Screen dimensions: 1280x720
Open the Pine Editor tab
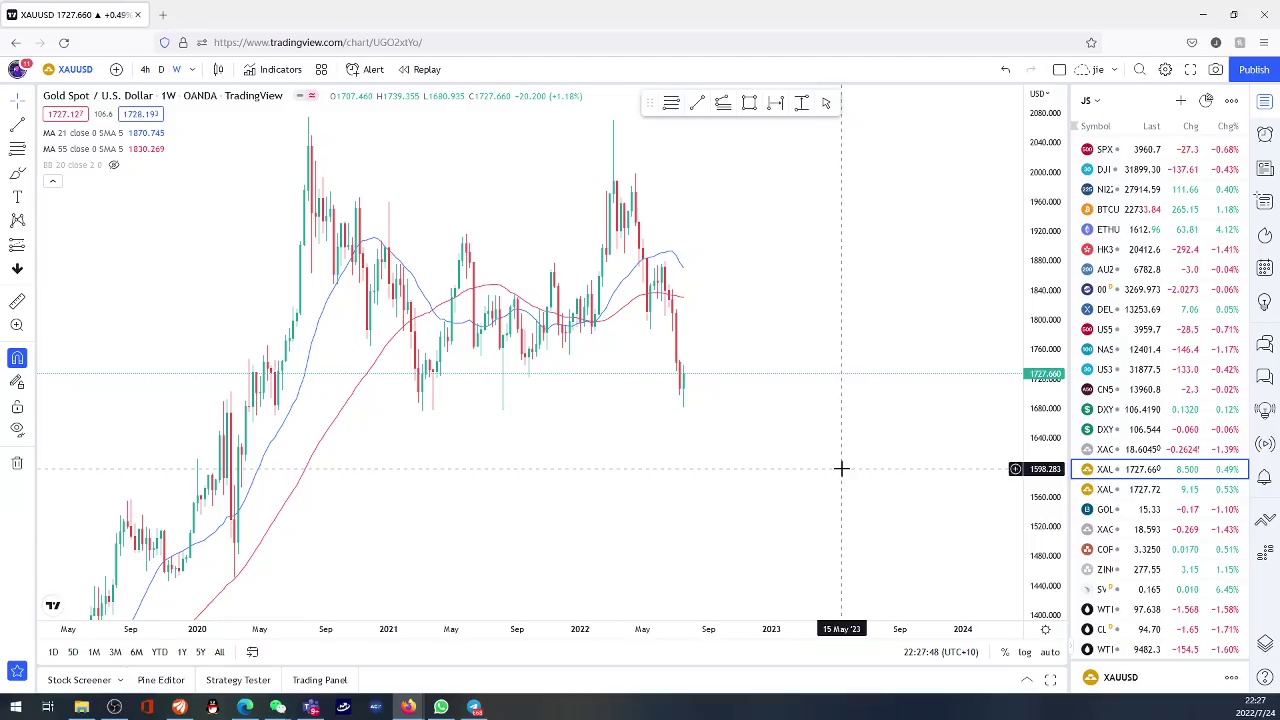click(x=161, y=680)
